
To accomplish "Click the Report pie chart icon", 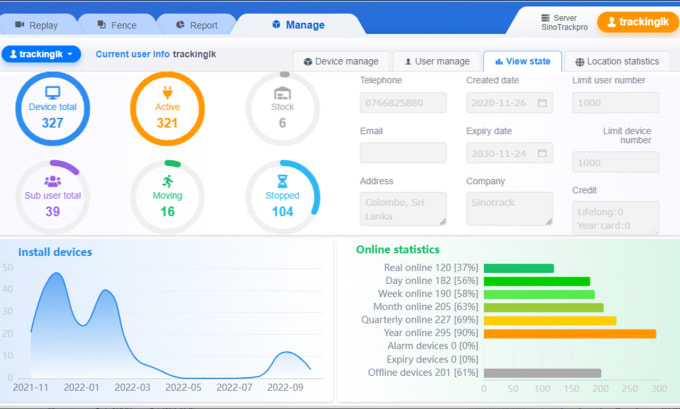I will point(180,25).
